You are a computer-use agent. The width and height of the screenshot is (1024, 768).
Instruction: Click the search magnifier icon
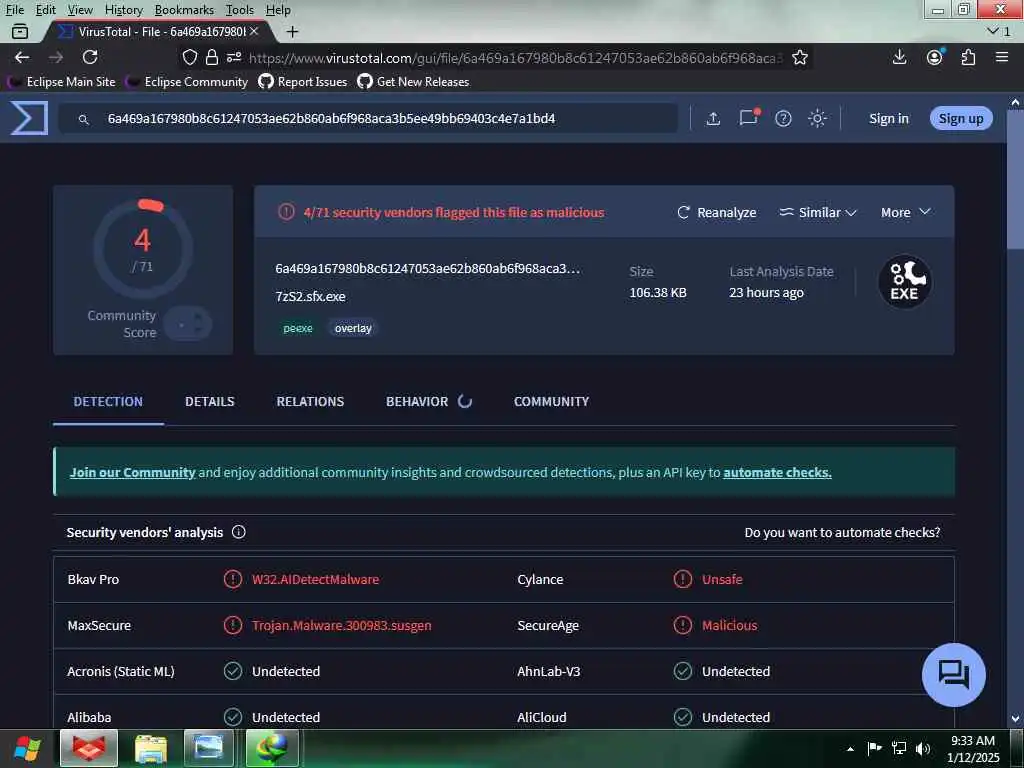coord(84,120)
